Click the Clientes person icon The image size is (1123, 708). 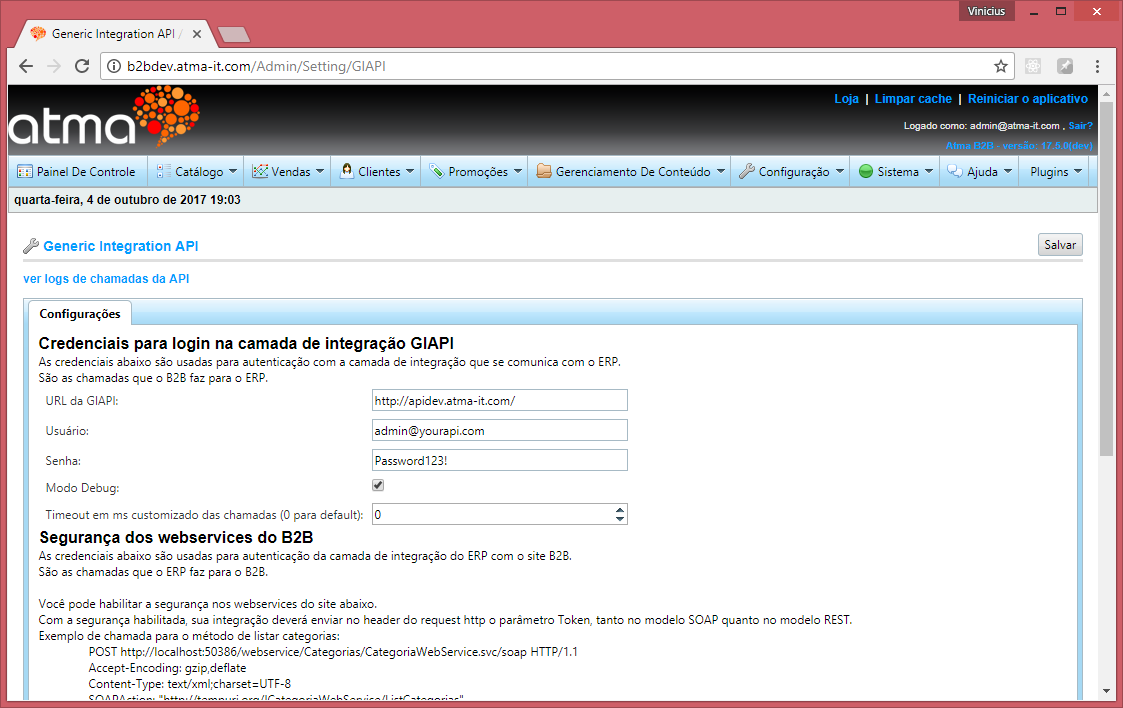[x=347, y=171]
